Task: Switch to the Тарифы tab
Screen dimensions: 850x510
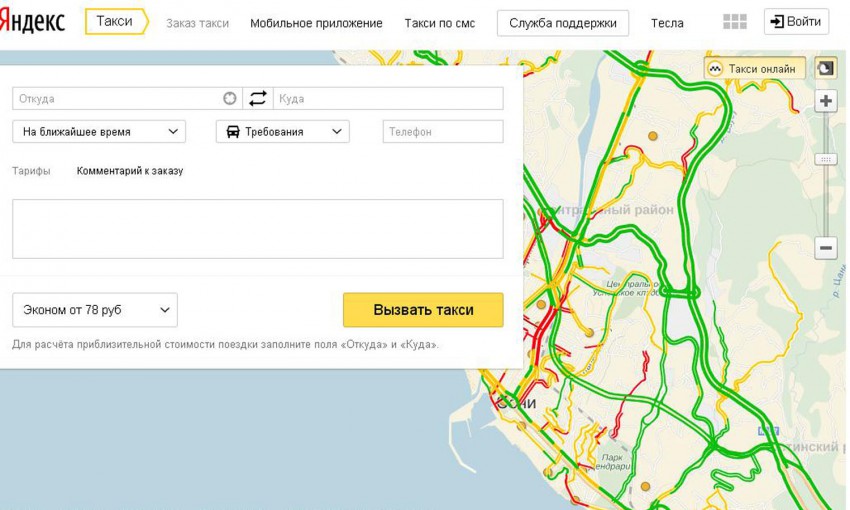Action: tap(31, 171)
